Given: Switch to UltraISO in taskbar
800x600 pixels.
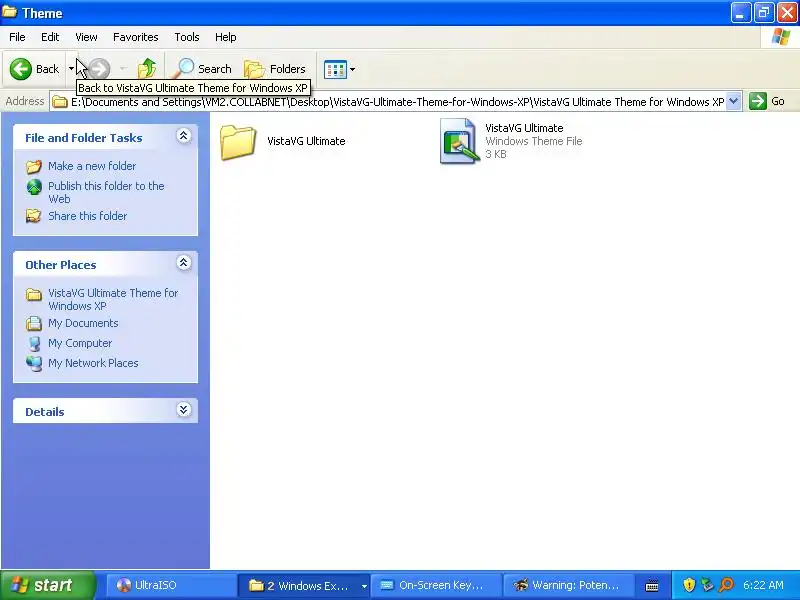Looking at the screenshot, I should tap(171, 585).
